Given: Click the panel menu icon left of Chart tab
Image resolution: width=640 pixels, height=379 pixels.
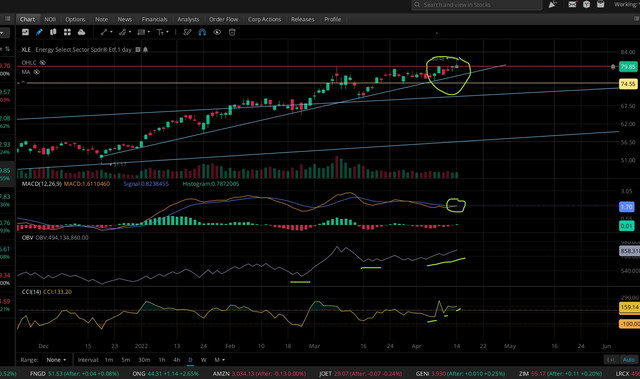Looking at the screenshot, I should (x=7, y=19).
